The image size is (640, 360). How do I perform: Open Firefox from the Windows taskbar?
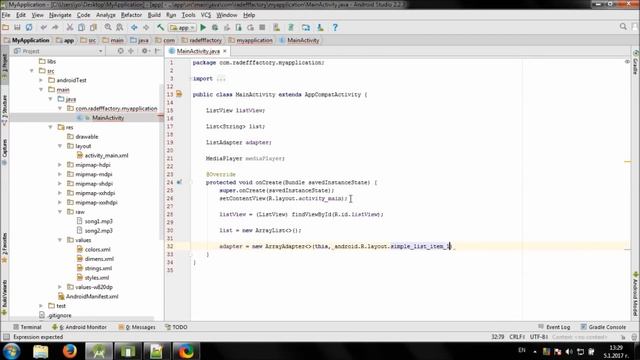[x=70, y=351]
